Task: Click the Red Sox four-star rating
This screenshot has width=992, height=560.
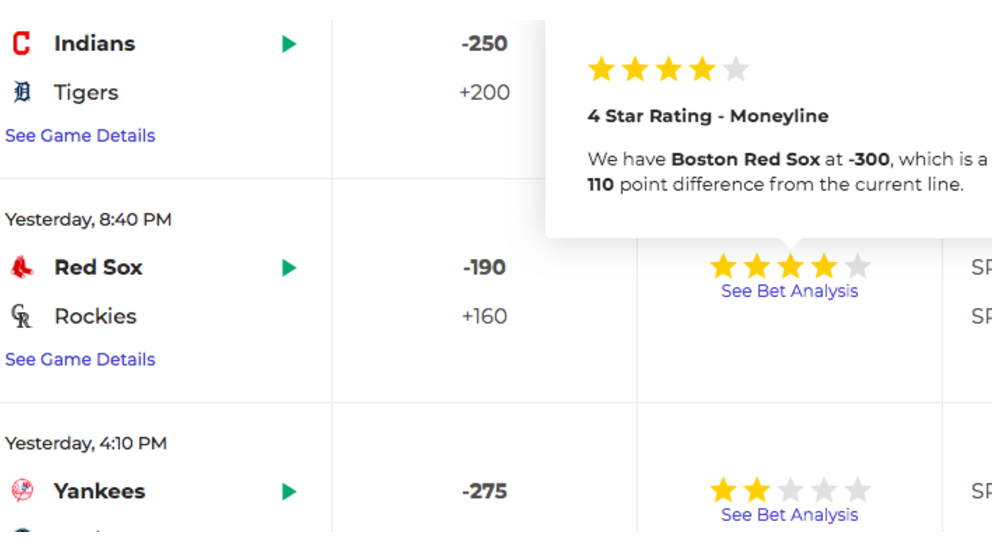Action: coord(790,266)
